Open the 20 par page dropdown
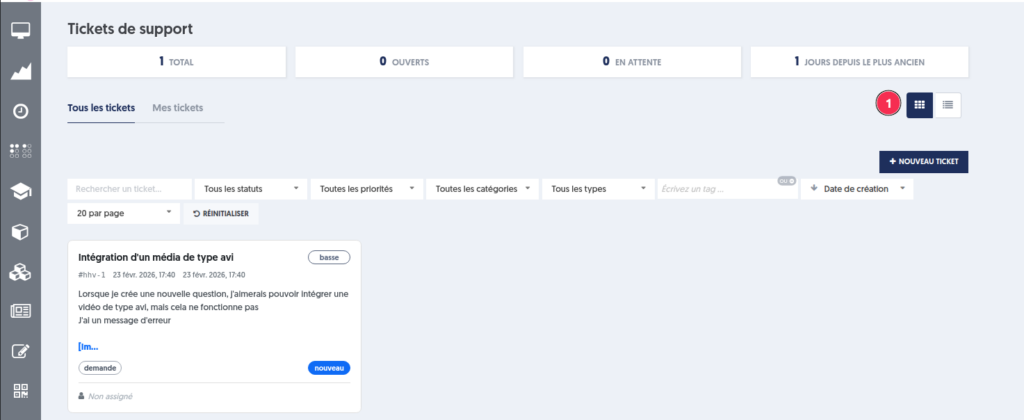 (122, 213)
